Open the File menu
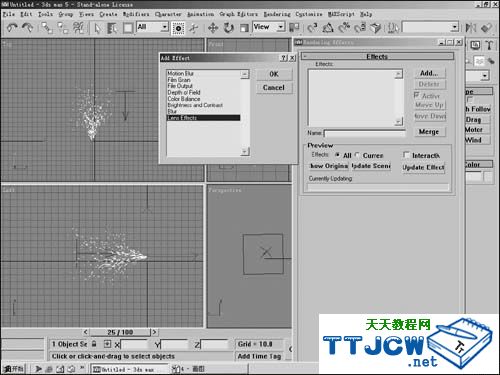Viewport: 500px width, 375px height. pyautogui.click(x=9, y=14)
